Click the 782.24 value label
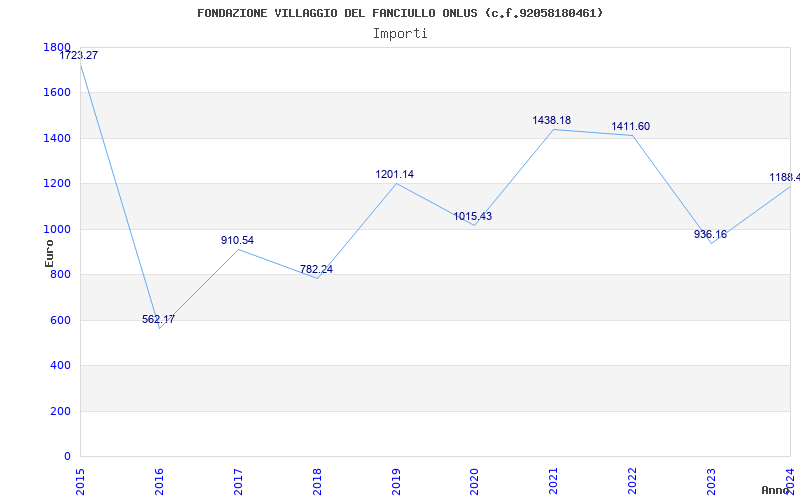The height and width of the screenshot is (500, 800). click(316, 269)
